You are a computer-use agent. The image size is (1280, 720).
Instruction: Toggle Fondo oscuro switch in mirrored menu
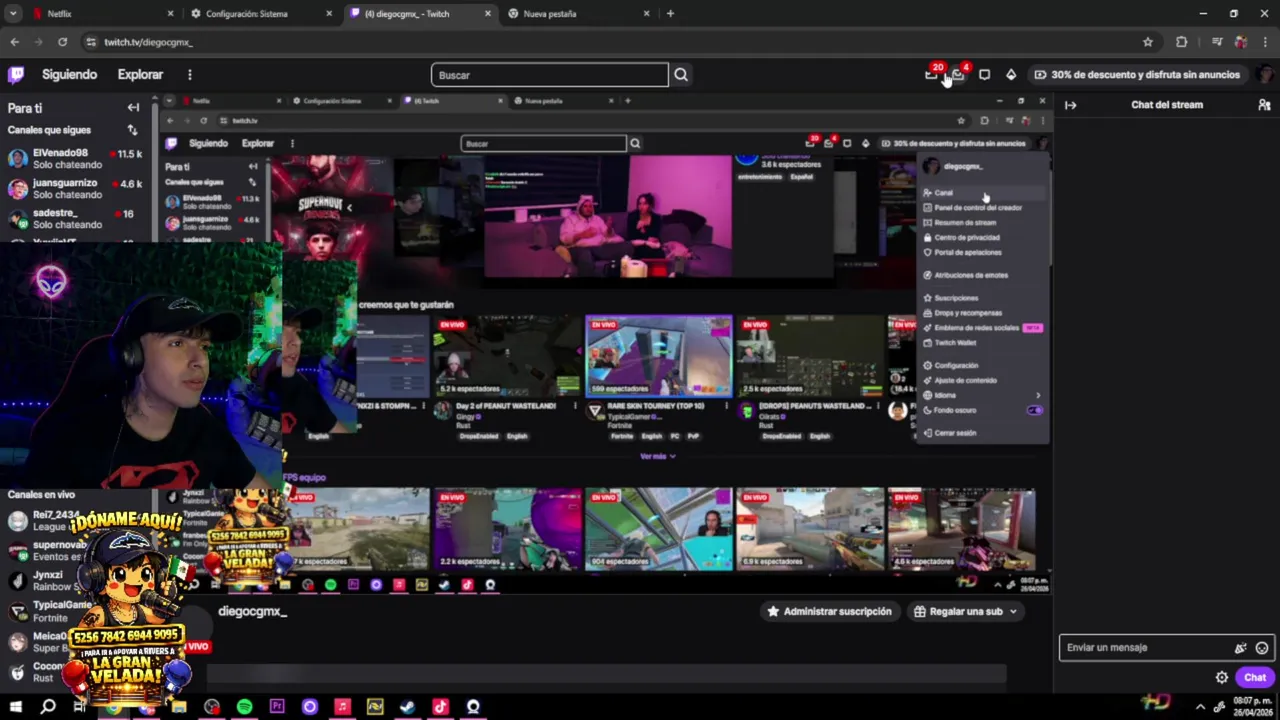pyautogui.click(x=1035, y=410)
